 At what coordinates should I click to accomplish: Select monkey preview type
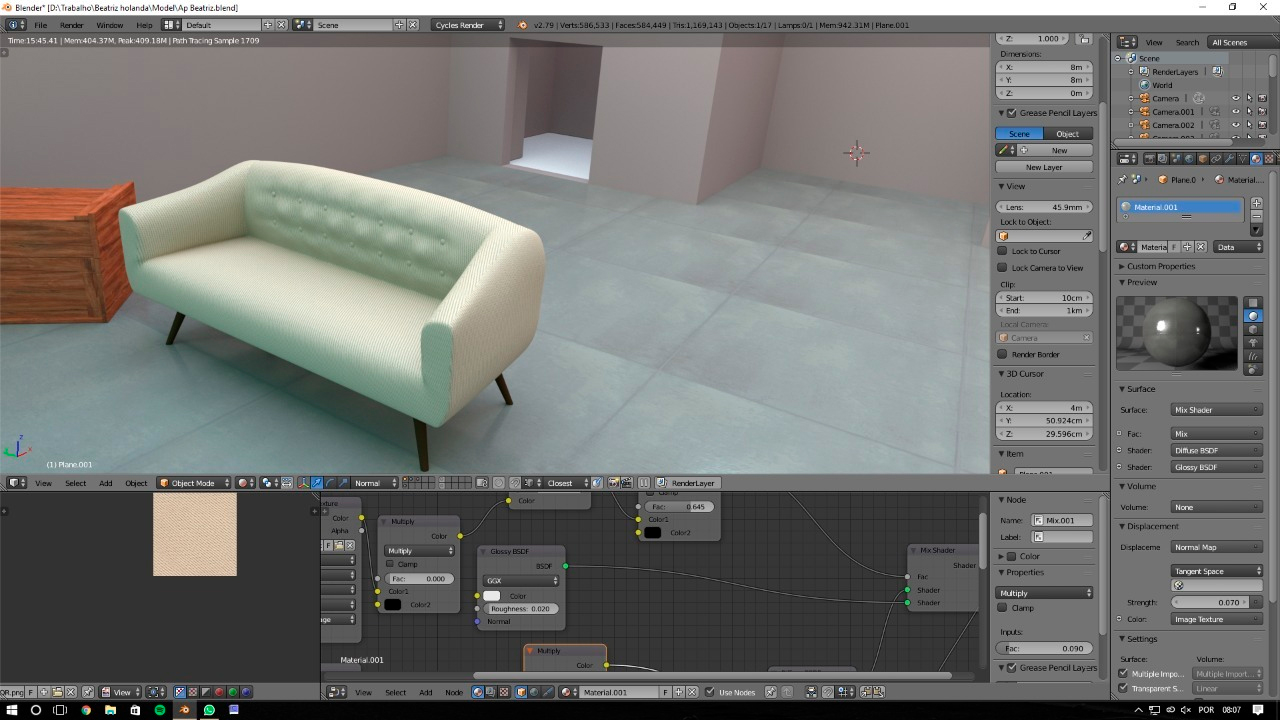pos(1254,342)
